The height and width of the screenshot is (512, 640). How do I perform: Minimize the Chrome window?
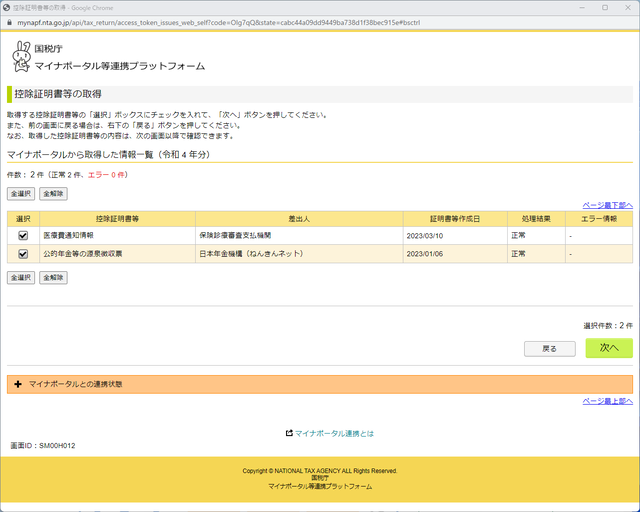pos(582,8)
